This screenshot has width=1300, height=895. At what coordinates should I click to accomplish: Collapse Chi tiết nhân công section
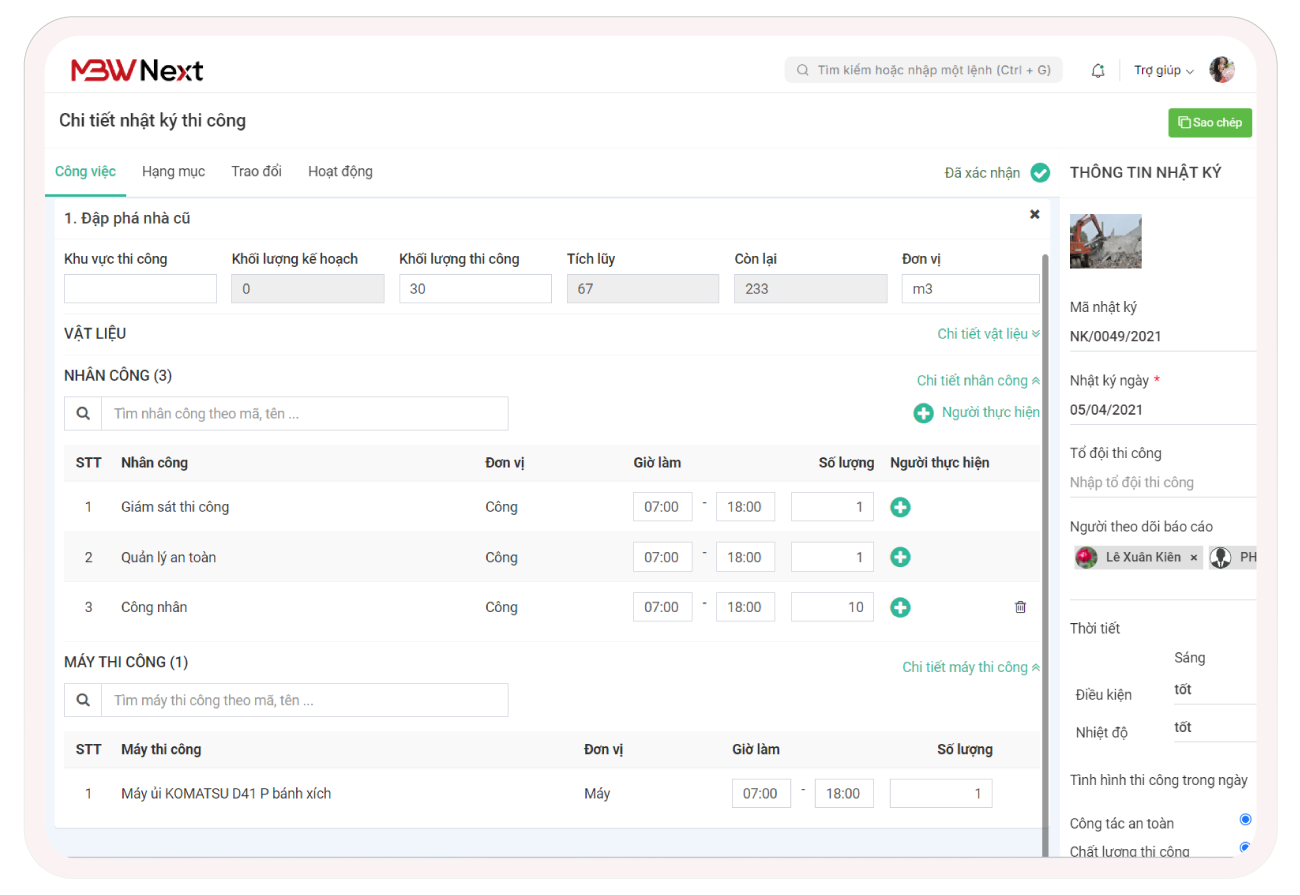(x=978, y=381)
